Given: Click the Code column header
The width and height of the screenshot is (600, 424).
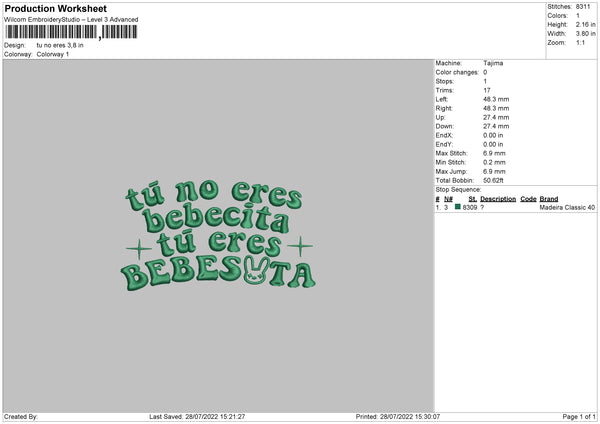Looking at the screenshot, I should tap(528, 199).
